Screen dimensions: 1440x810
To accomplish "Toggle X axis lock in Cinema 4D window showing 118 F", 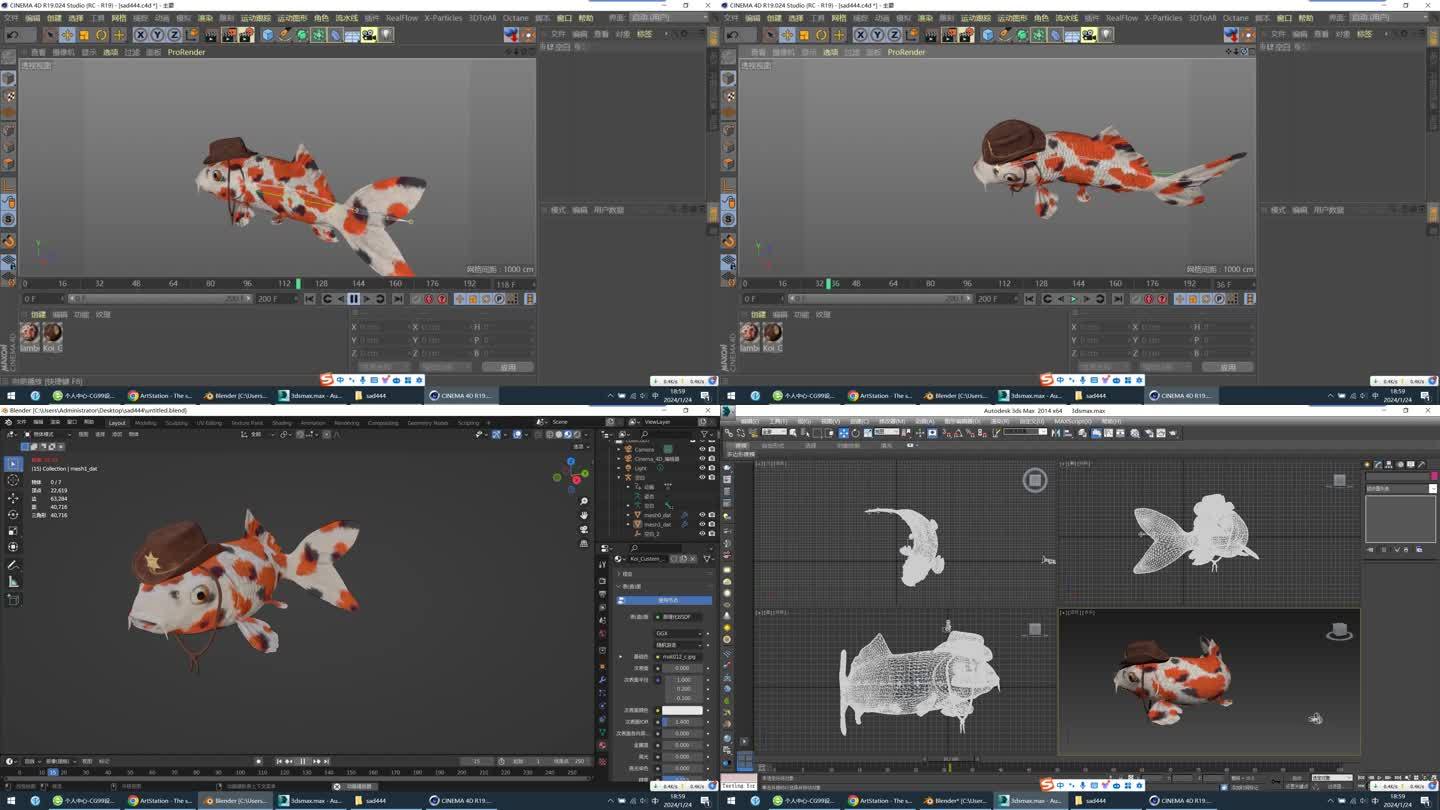I will tap(141, 35).
